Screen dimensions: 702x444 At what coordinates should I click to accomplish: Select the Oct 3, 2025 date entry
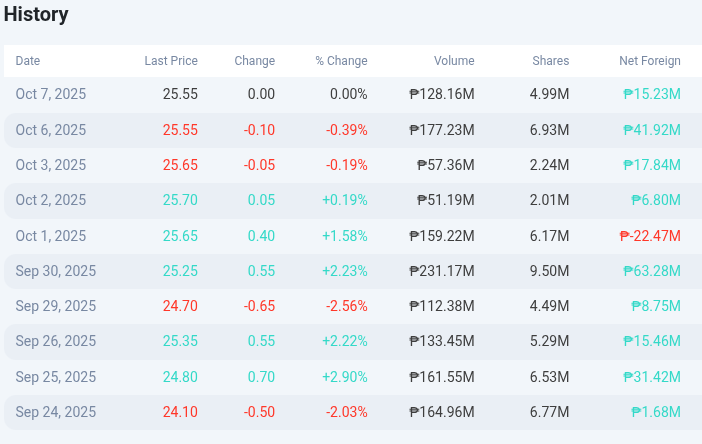click(x=51, y=165)
